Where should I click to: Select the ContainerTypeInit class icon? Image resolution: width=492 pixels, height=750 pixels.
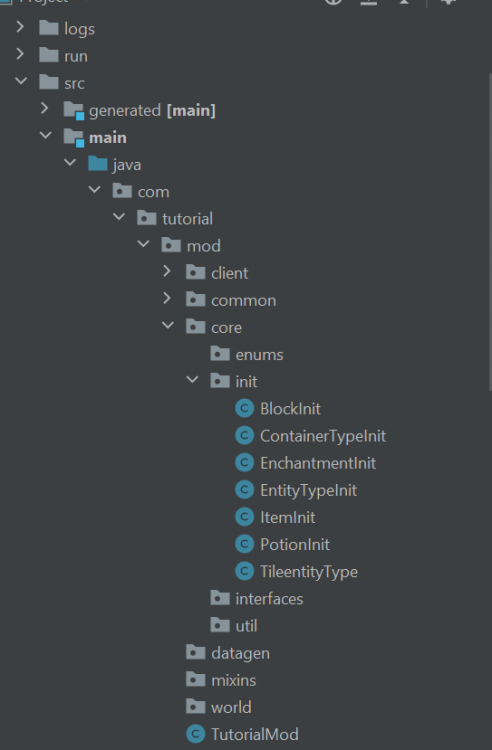pos(244,436)
